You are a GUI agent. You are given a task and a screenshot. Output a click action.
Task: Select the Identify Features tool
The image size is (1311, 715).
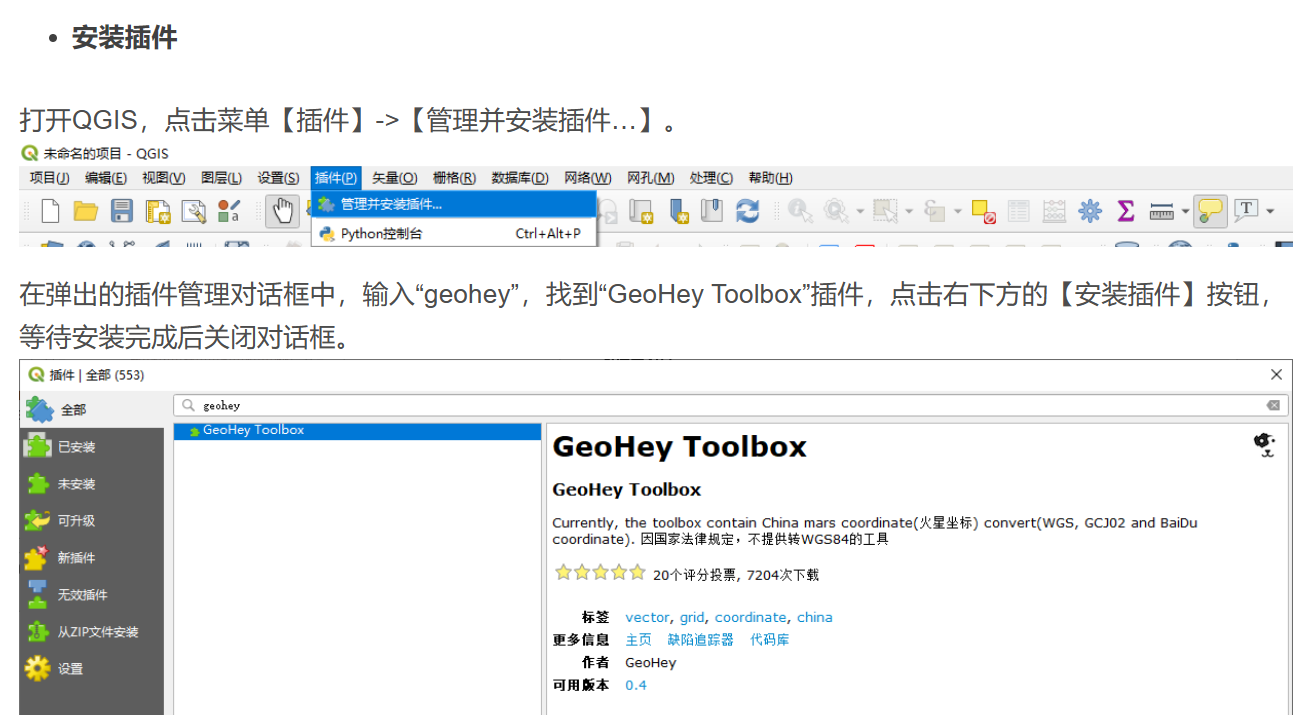pyautogui.click(x=799, y=210)
